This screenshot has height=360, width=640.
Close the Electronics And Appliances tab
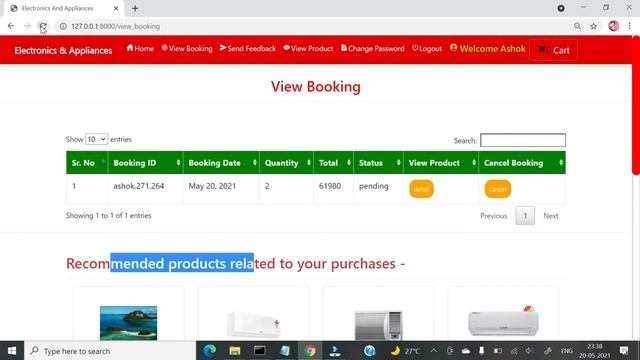click(x=116, y=8)
